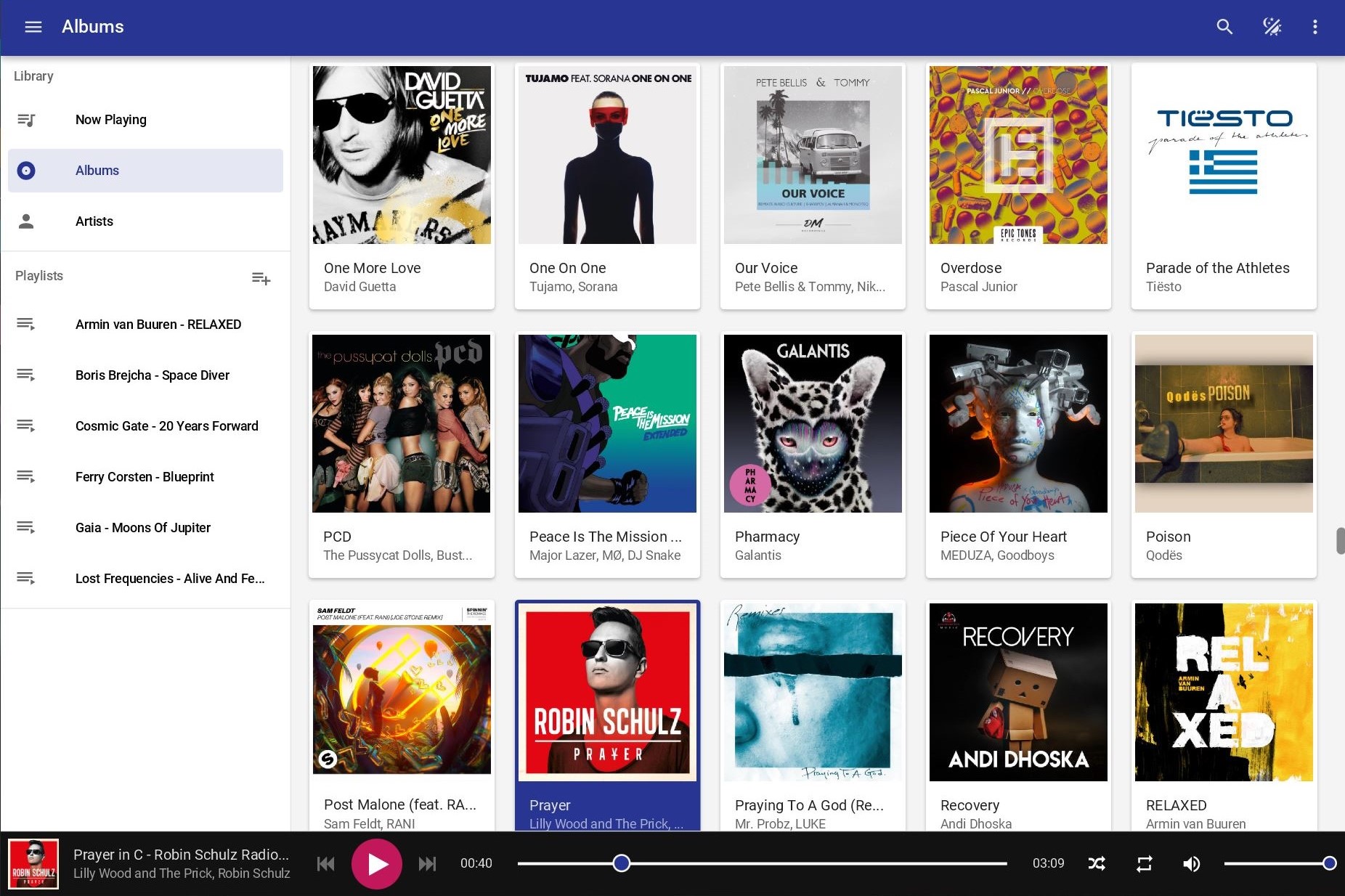Click the elapsed time 00:40
Screen dimensions: 1345x896
coord(476,863)
